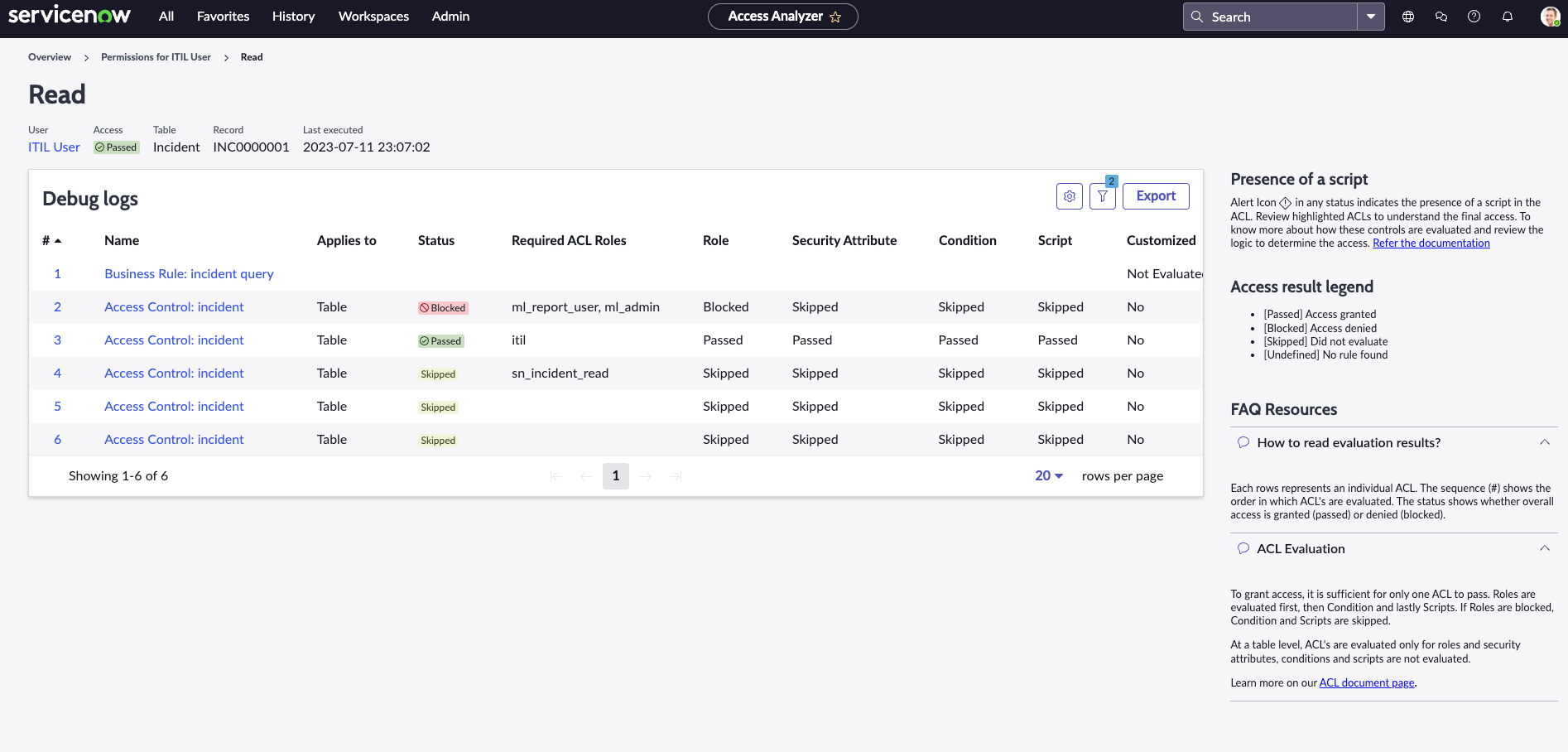Open Business Rule: incident query link
Image resolution: width=1568 pixels, height=752 pixels.
[x=189, y=274]
